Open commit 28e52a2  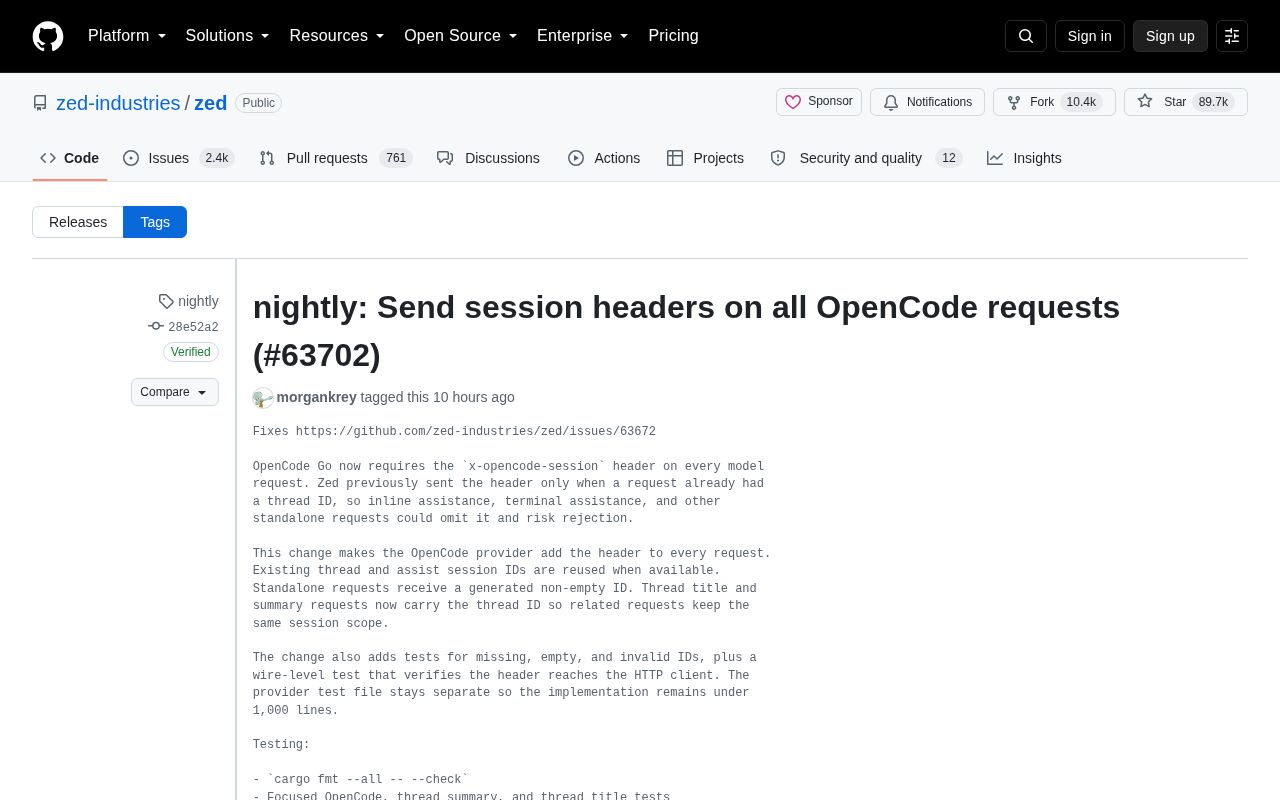click(193, 327)
